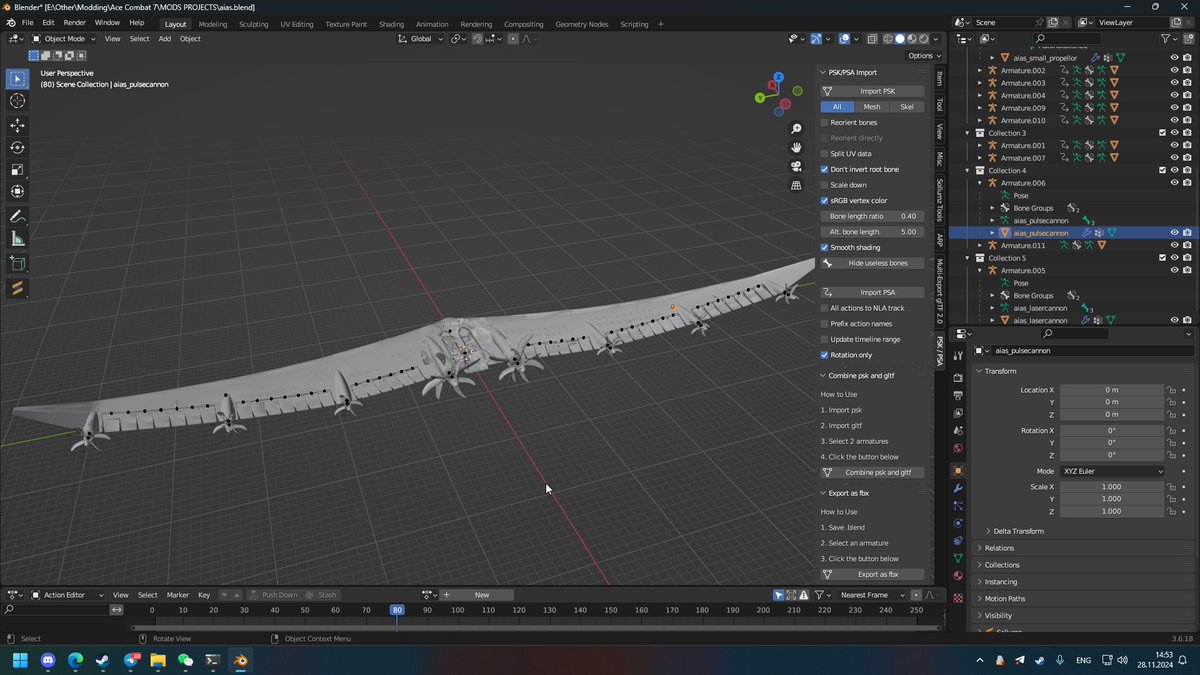
Task: Open the Edit menu
Action: point(48,22)
